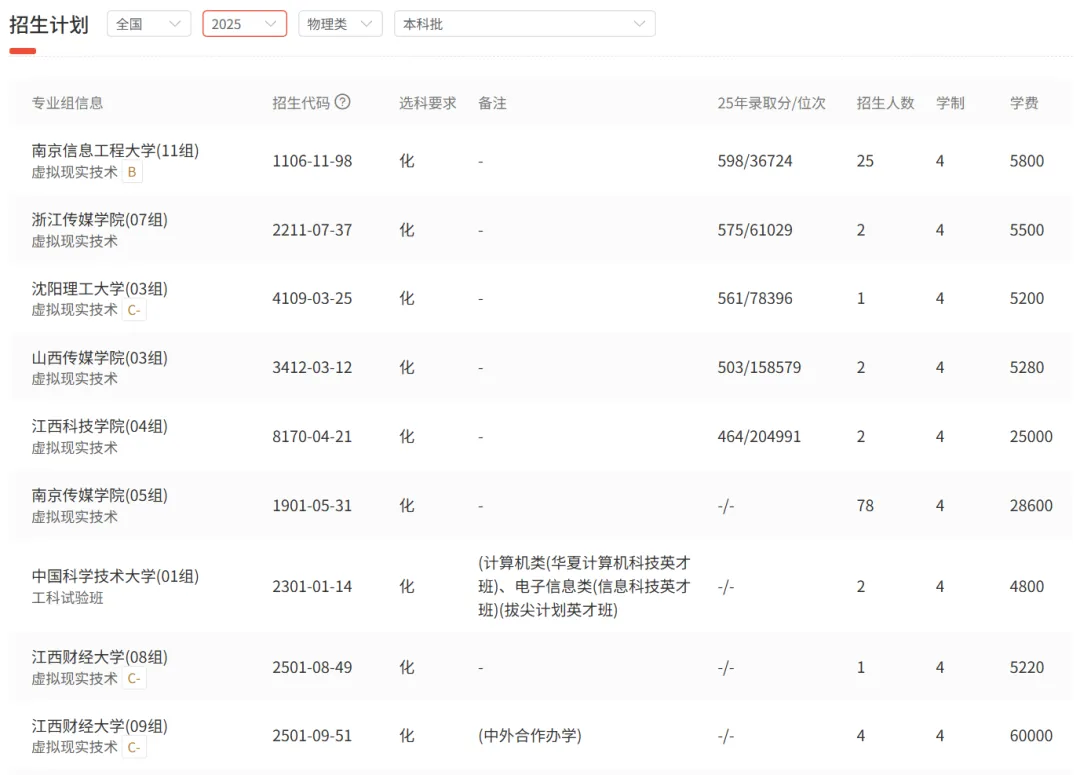Click the B rating badge for 南京信息工程大学
The height and width of the screenshot is (775, 1080).
pos(131,172)
